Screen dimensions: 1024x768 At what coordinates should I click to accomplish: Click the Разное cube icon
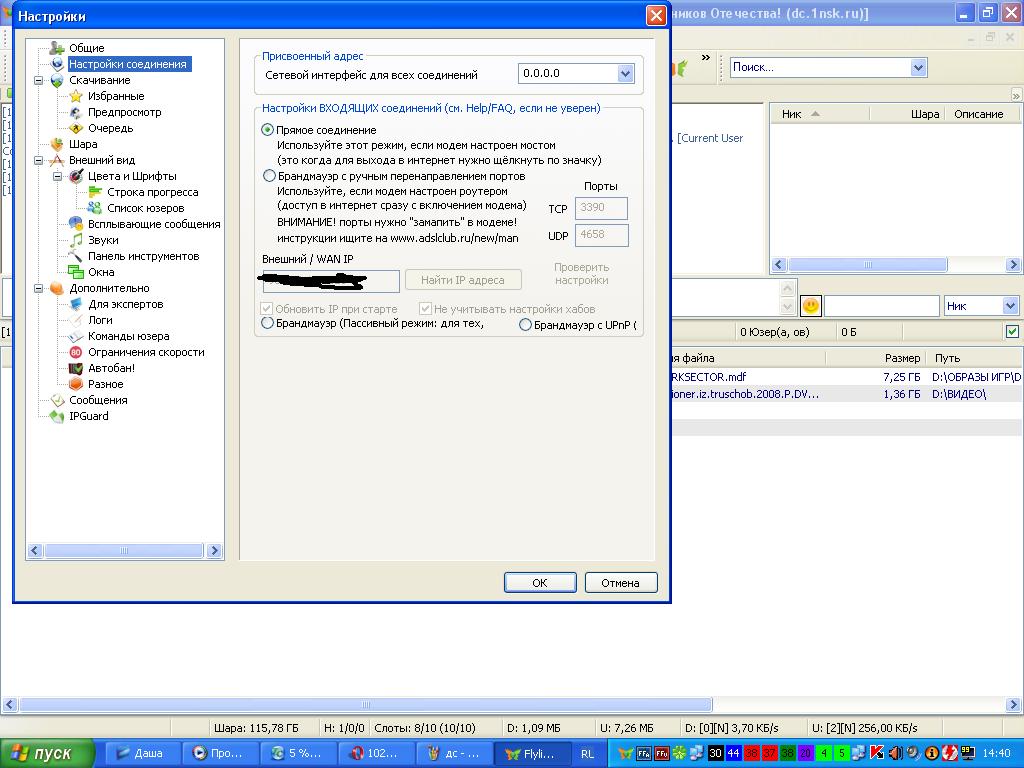(x=76, y=384)
